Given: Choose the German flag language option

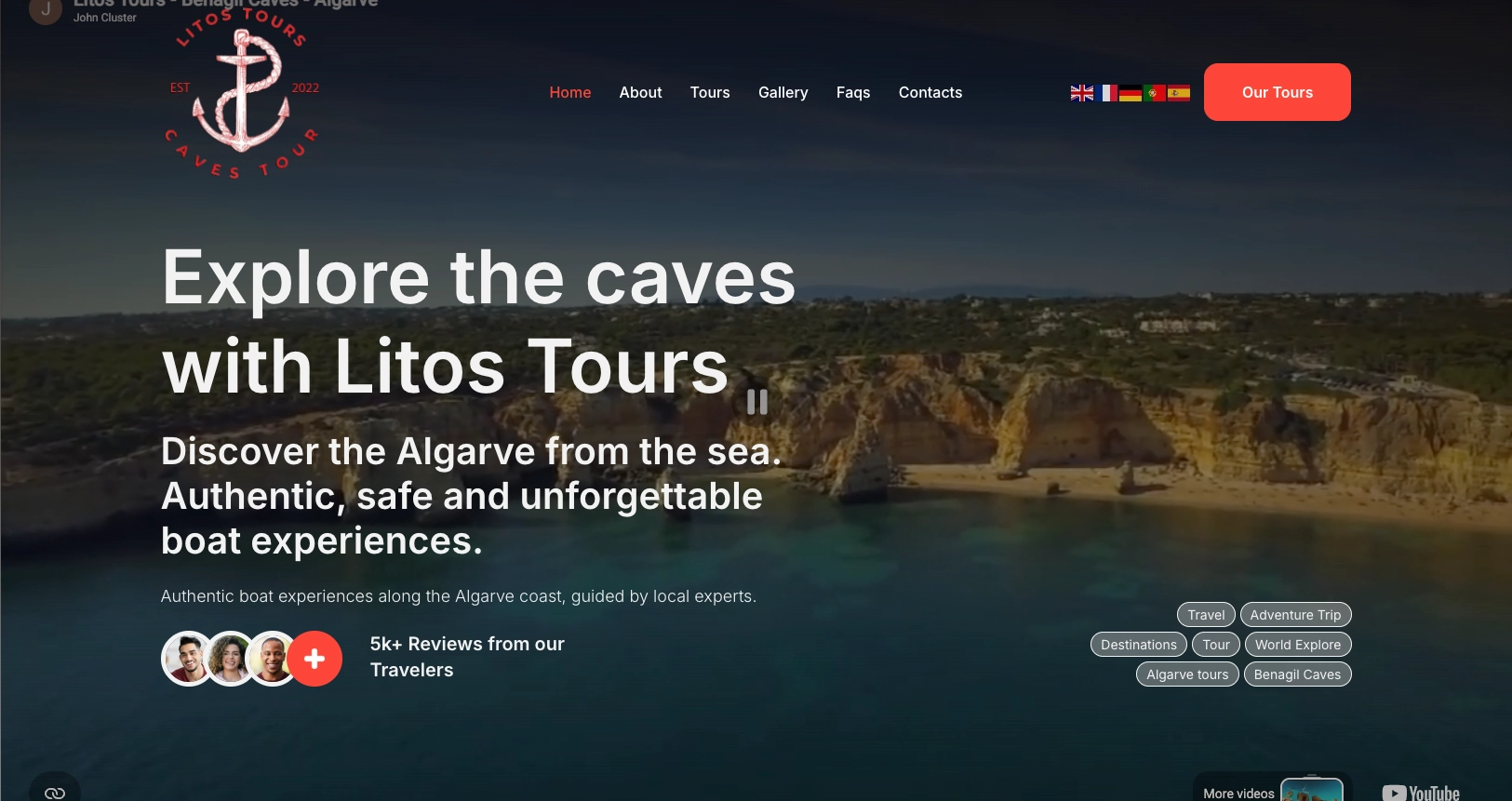Looking at the screenshot, I should click(x=1131, y=93).
